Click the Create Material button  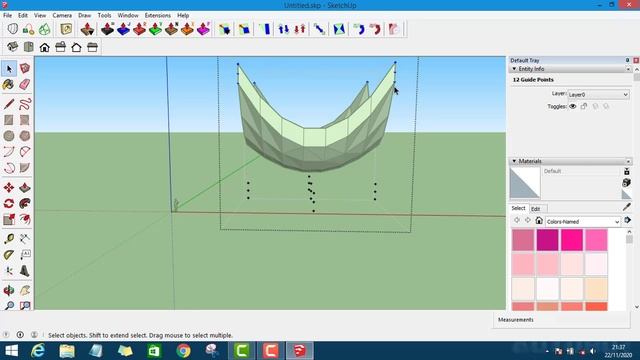(627, 182)
